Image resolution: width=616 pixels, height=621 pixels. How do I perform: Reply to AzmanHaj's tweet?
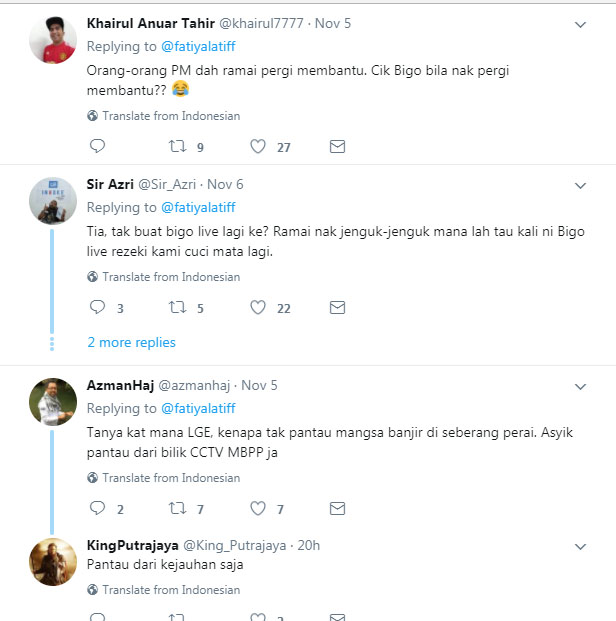[x=97, y=509]
